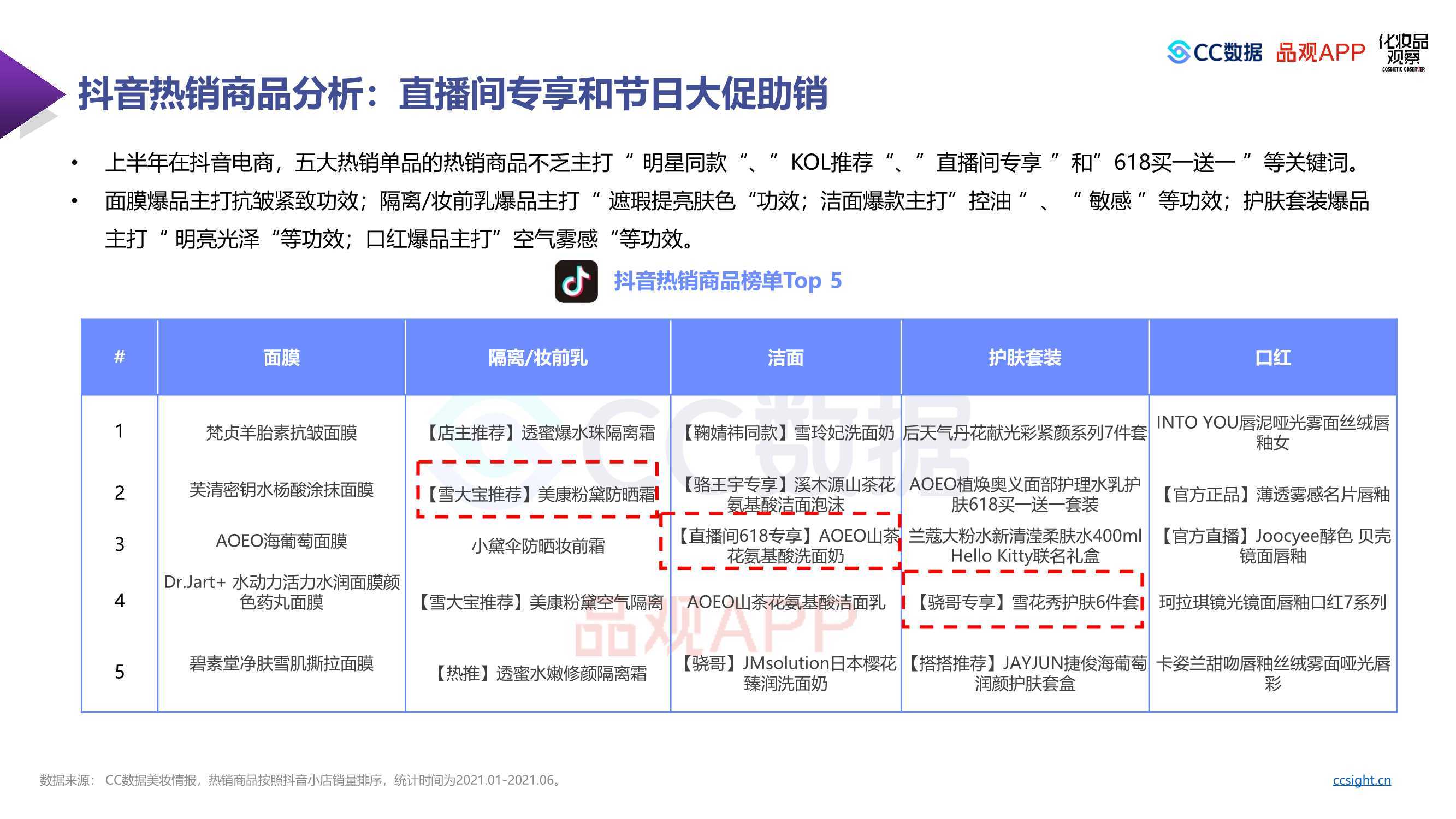Click the first bullet starting 上半年在抖音电商

(x=733, y=163)
